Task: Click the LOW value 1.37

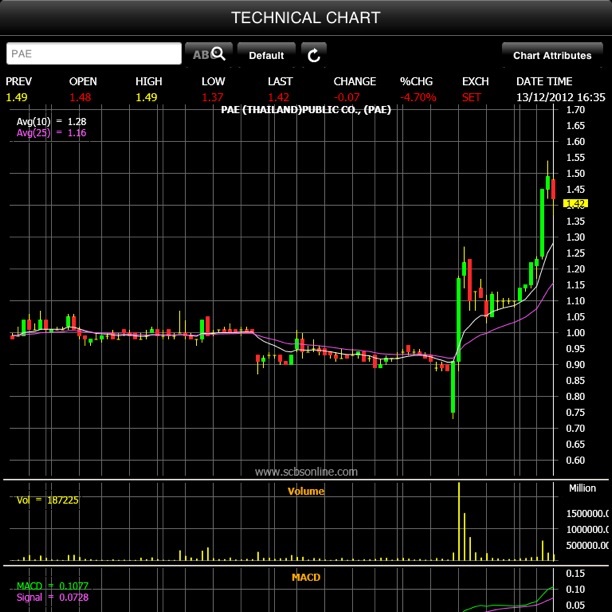Action: [212, 97]
